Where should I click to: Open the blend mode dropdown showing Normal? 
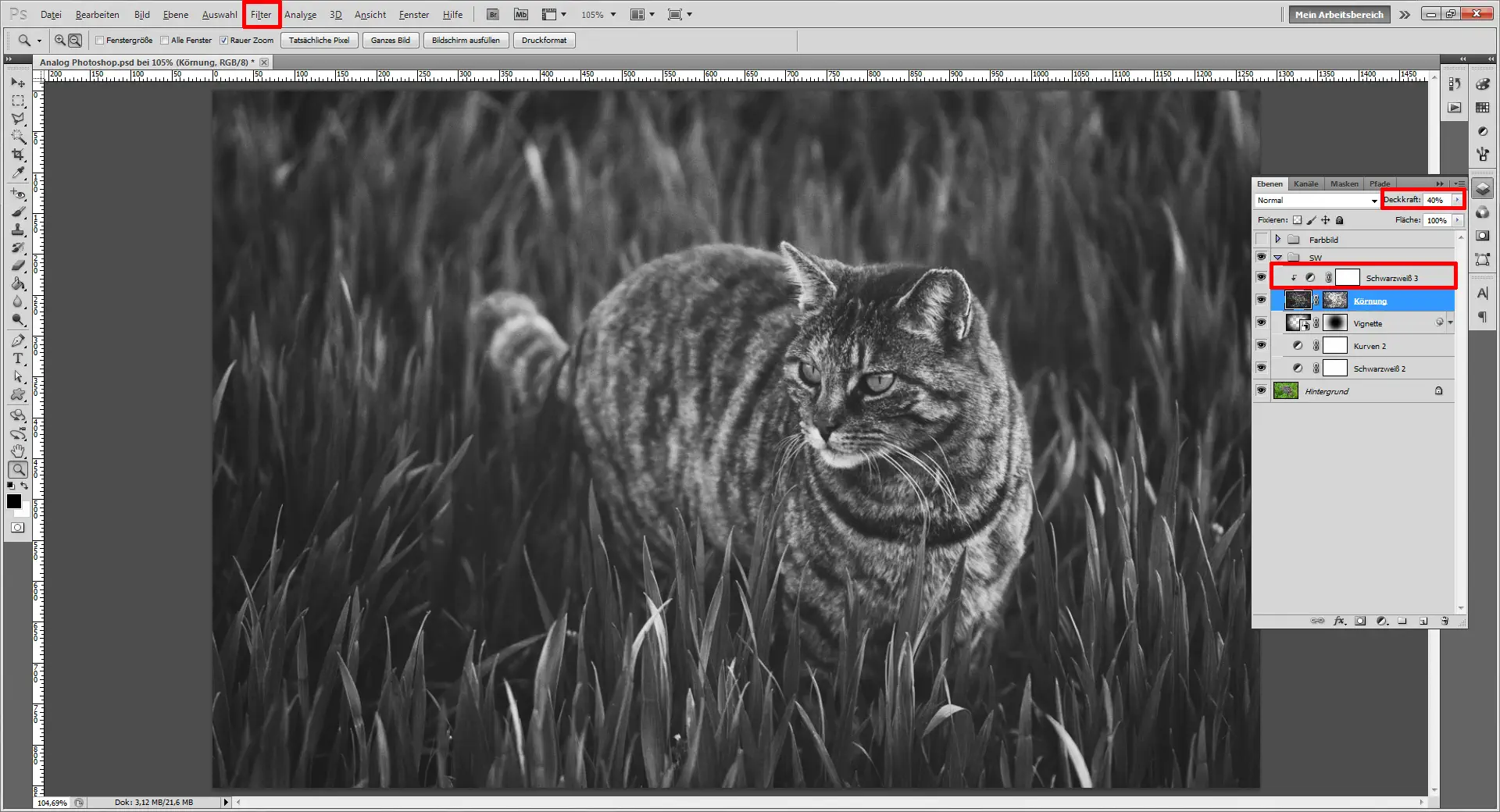[x=1315, y=201]
